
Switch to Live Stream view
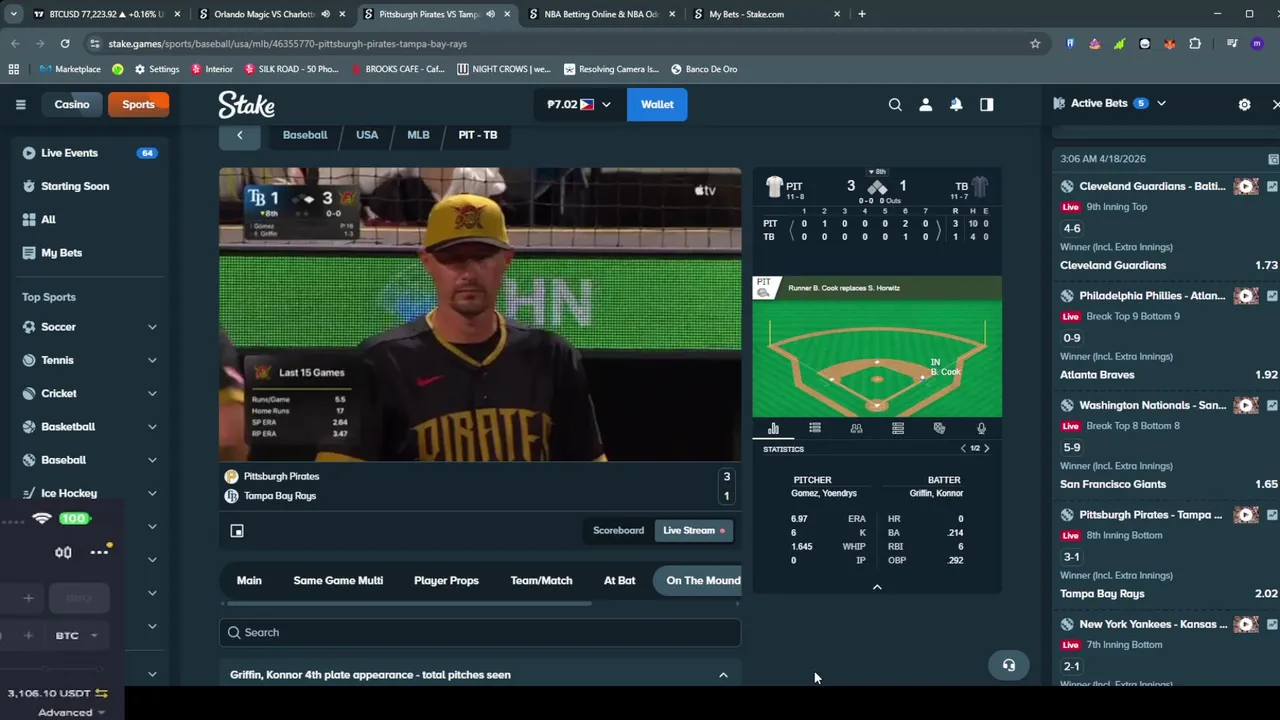pos(694,531)
